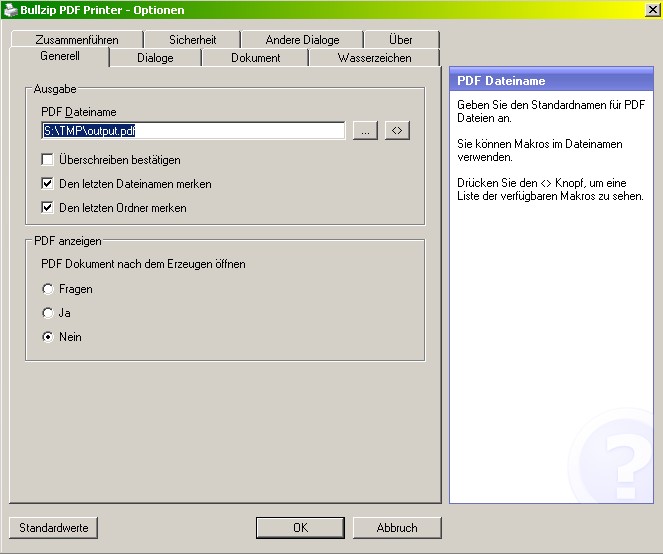Open the Dokument tab
Viewport: 663px width, 554px height.
[255, 58]
